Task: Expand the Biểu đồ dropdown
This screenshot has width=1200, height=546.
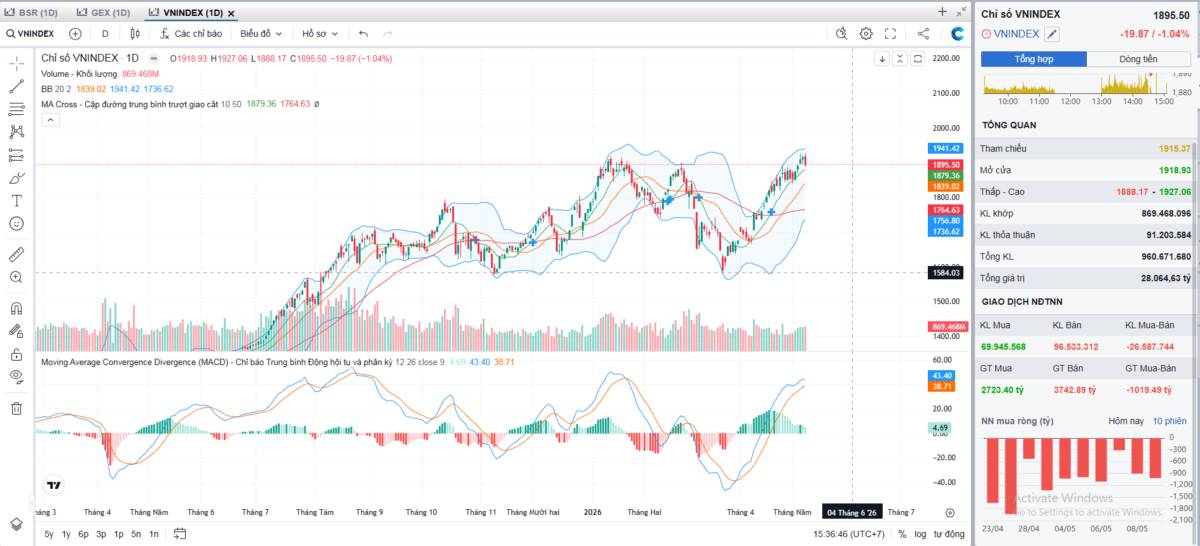Action: point(261,33)
